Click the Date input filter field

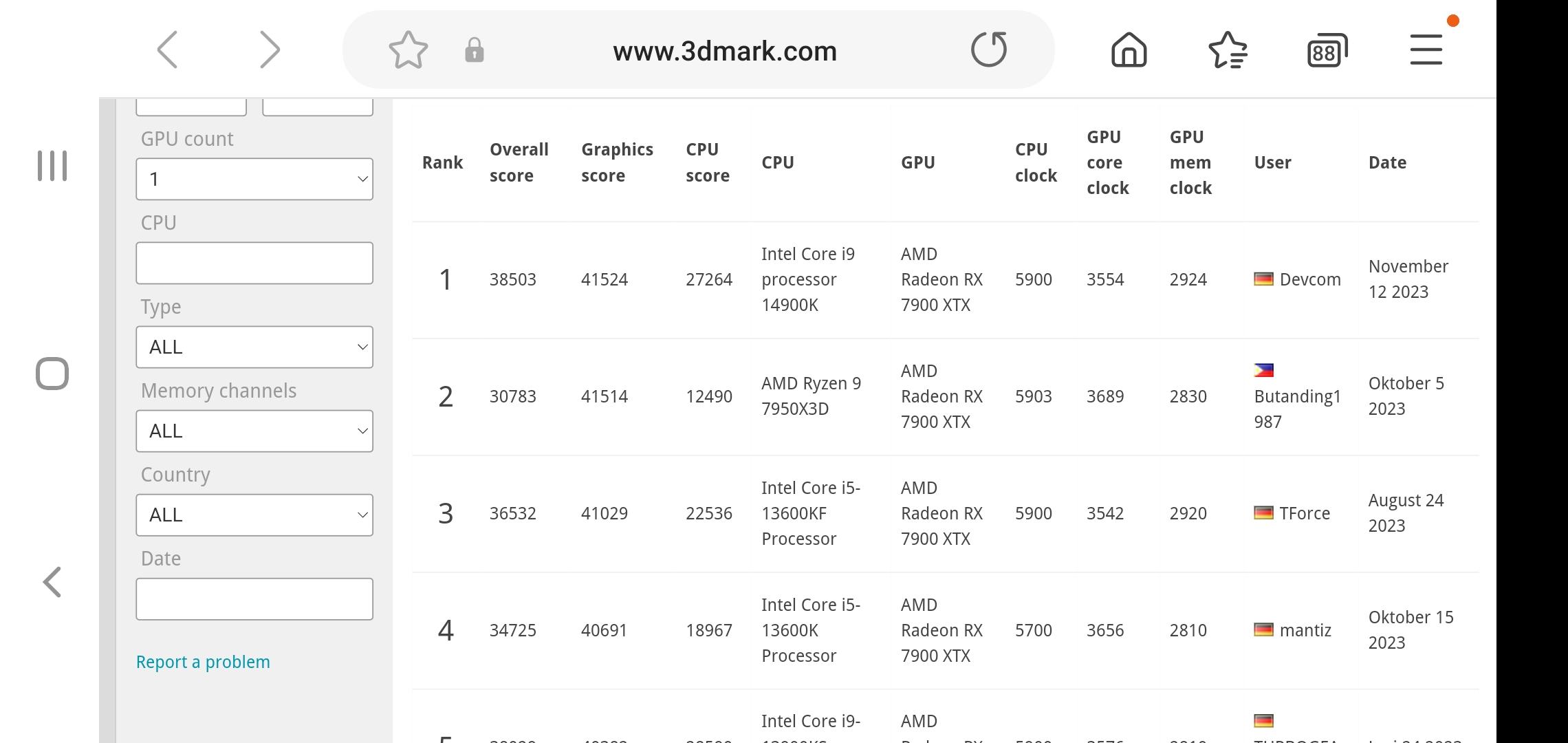click(x=256, y=598)
